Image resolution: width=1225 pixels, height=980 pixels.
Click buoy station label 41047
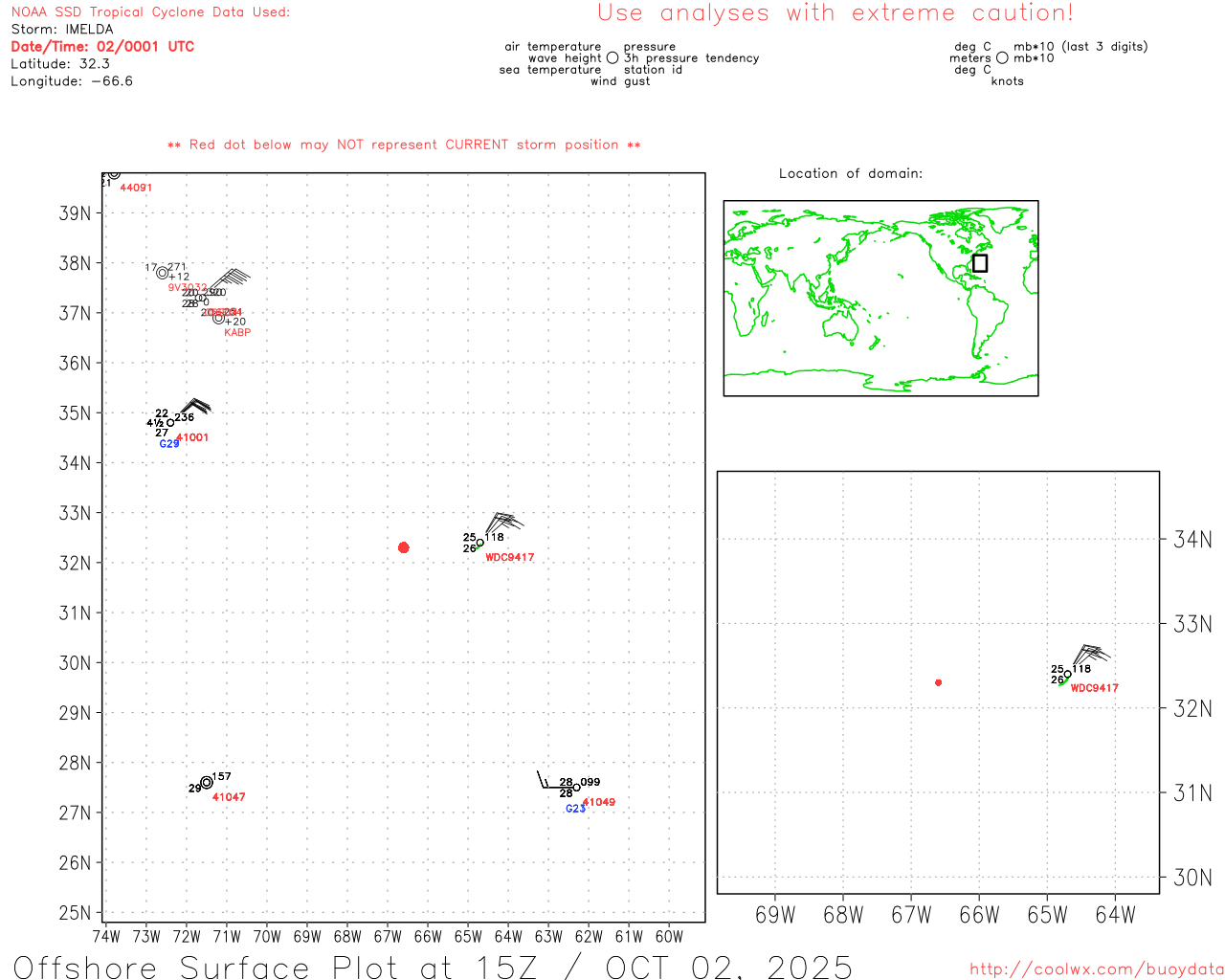(229, 797)
